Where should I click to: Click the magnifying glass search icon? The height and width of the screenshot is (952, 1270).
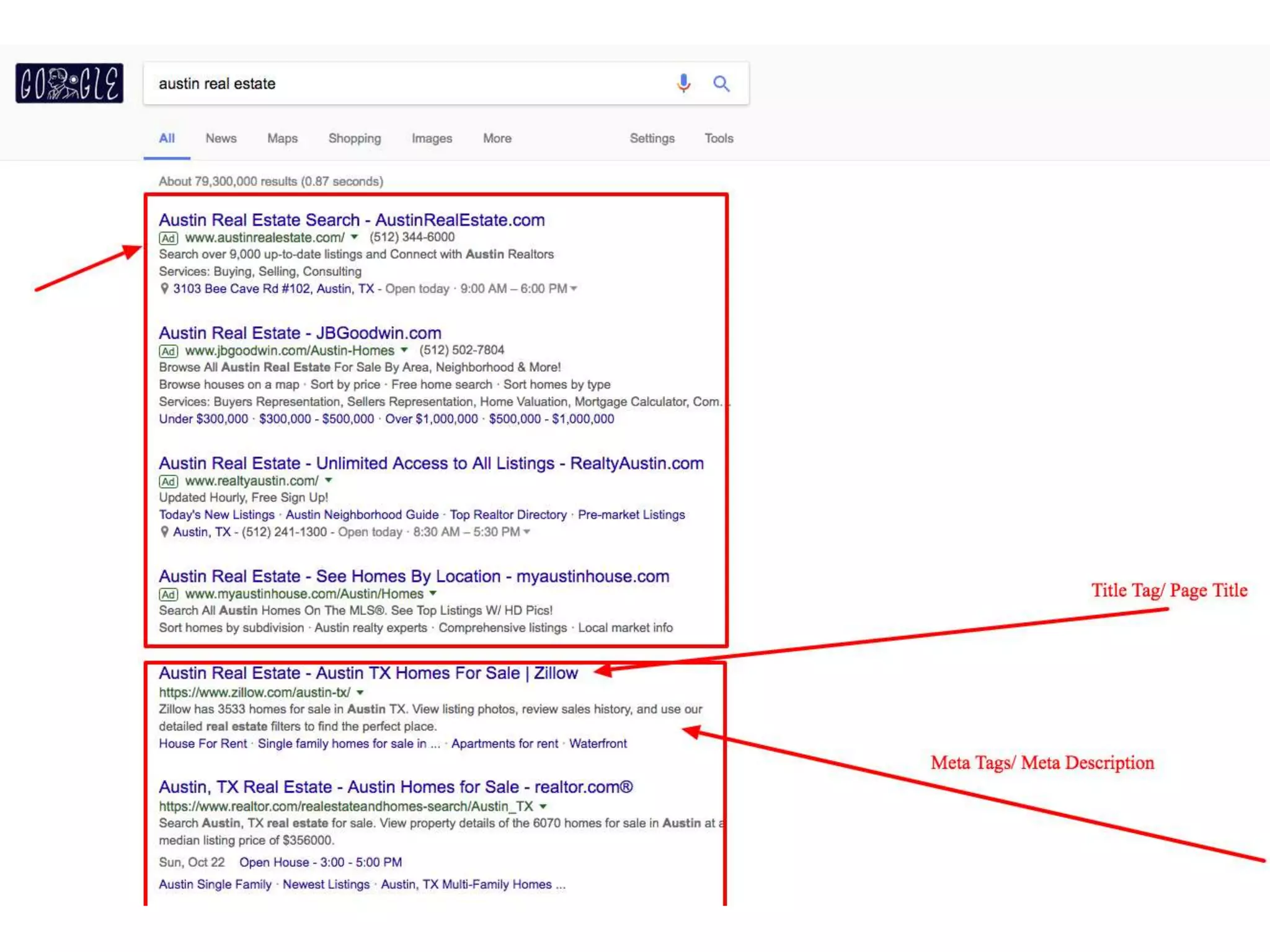[x=721, y=83]
